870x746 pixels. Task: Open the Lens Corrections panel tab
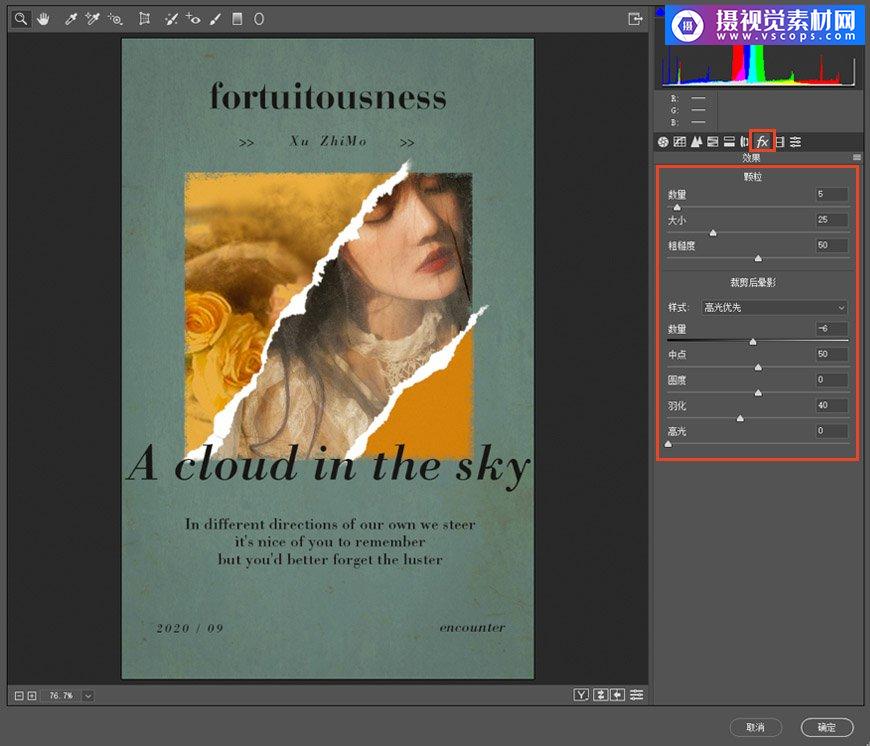(745, 142)
